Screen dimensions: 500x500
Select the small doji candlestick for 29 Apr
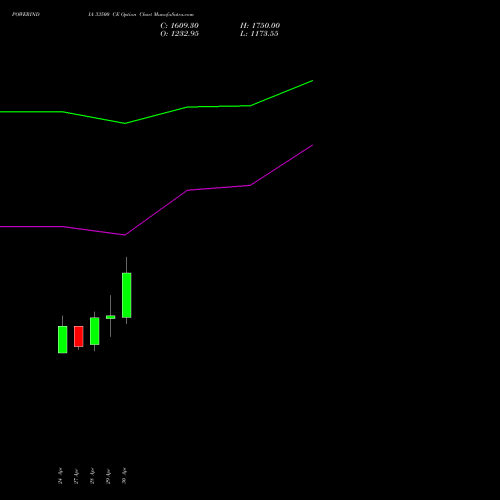tap(111, 317)
